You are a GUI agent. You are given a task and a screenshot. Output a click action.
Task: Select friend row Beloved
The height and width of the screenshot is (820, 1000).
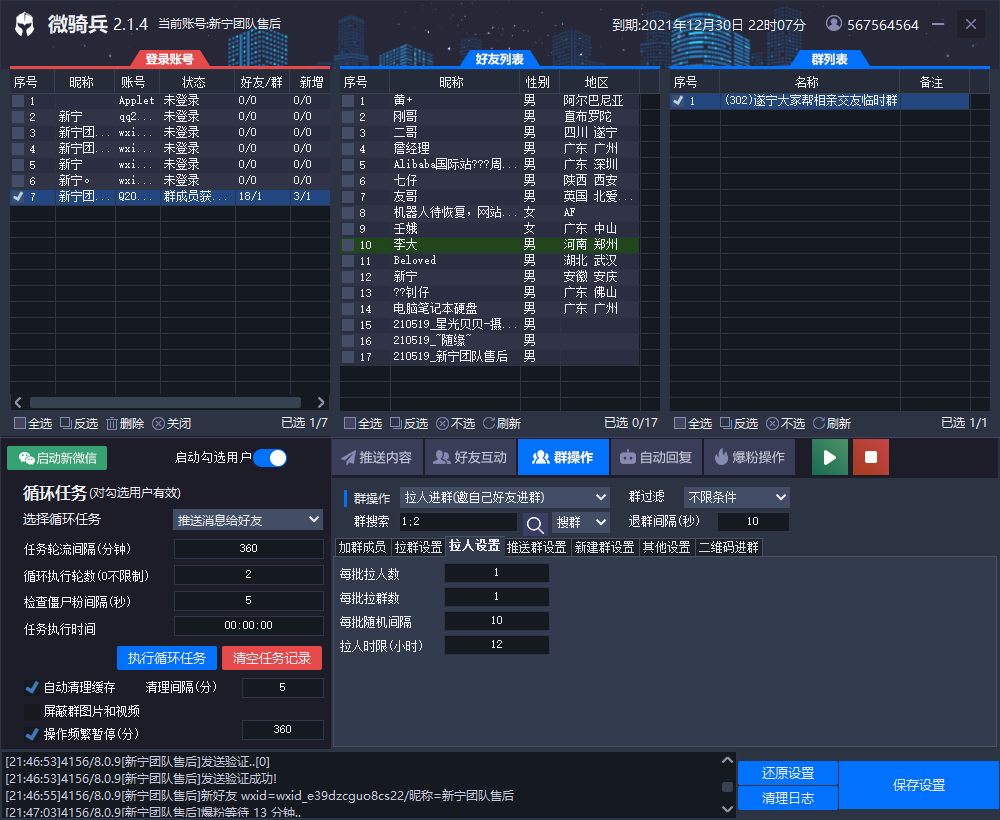(x=490, y=260)
